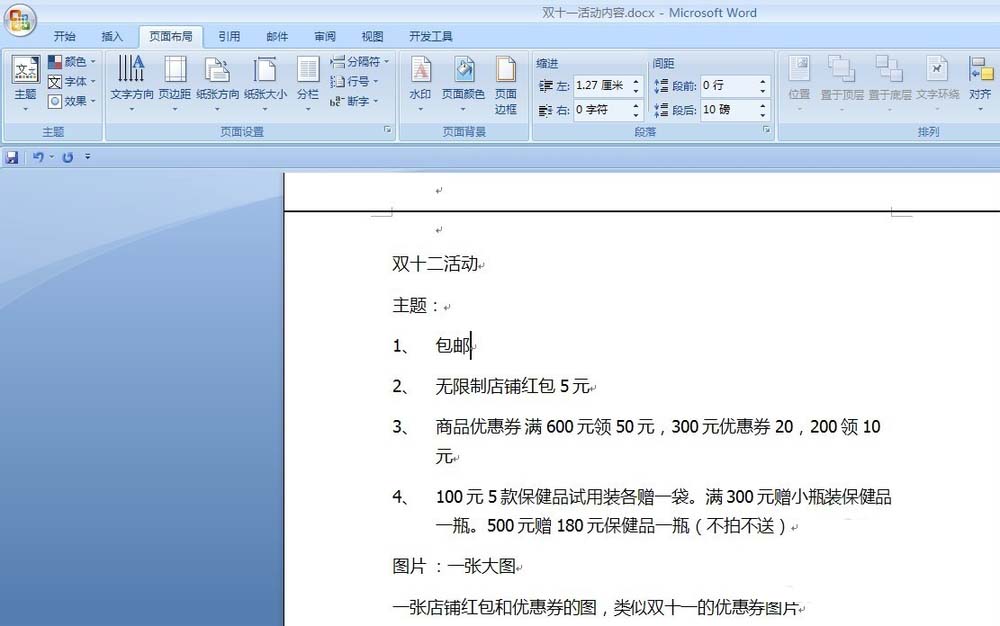Click the 页面边框 page borders icon
This screenshot has width=1000, height=626.
506,70
